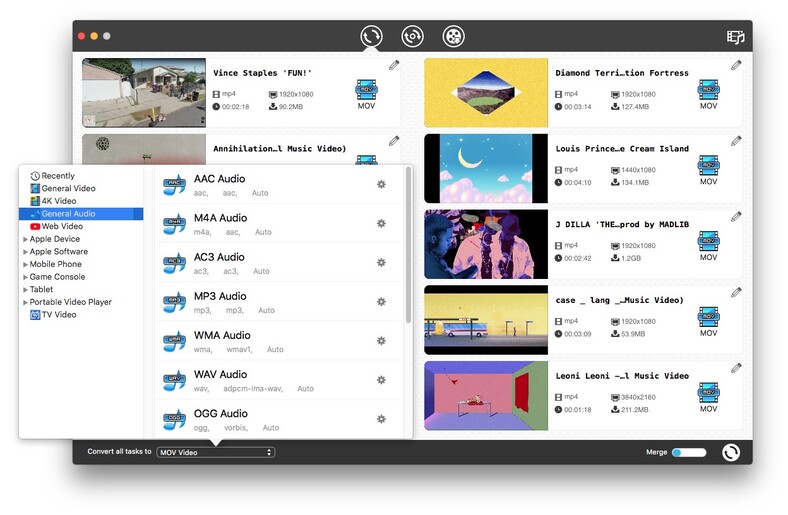
Task: Open the film reel toolbox icon in toolbar
Action: pos(453,36)
